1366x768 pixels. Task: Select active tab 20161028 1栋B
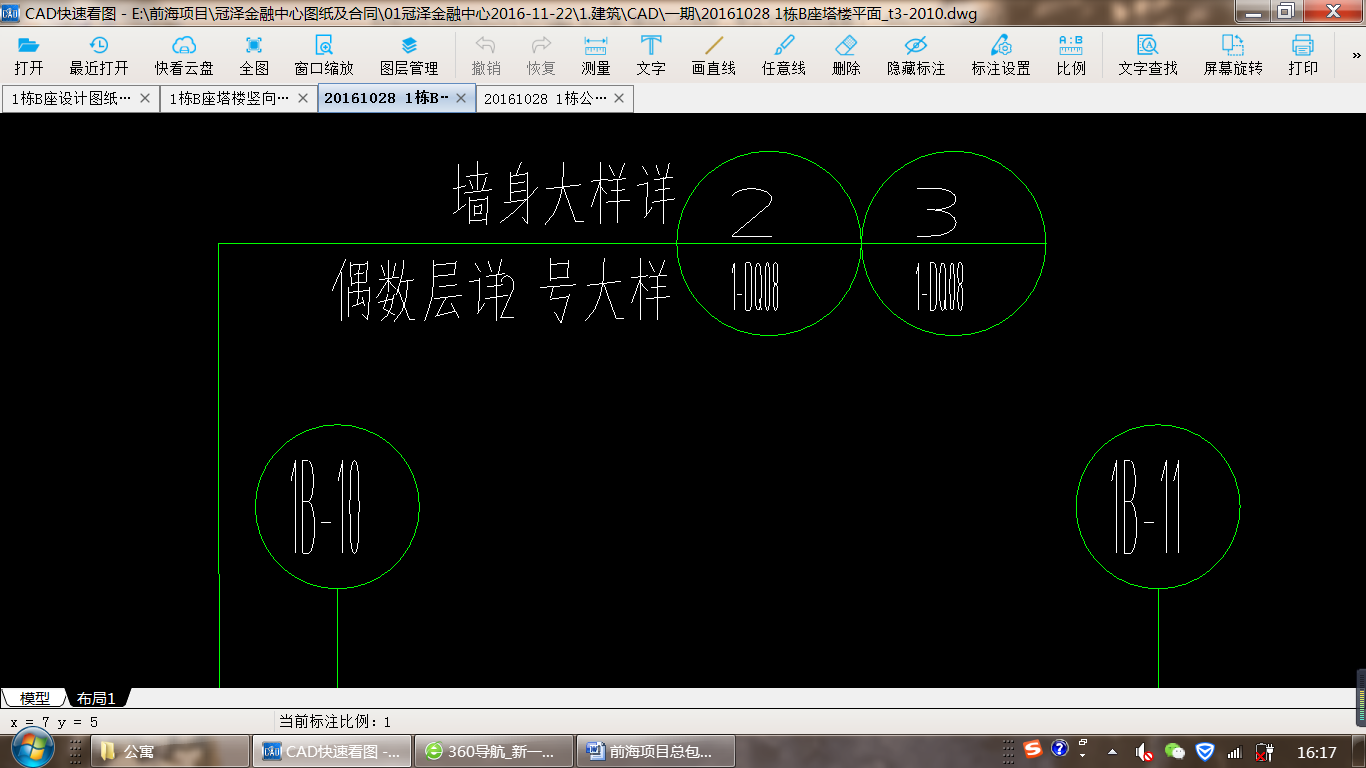tap(386, 98)
